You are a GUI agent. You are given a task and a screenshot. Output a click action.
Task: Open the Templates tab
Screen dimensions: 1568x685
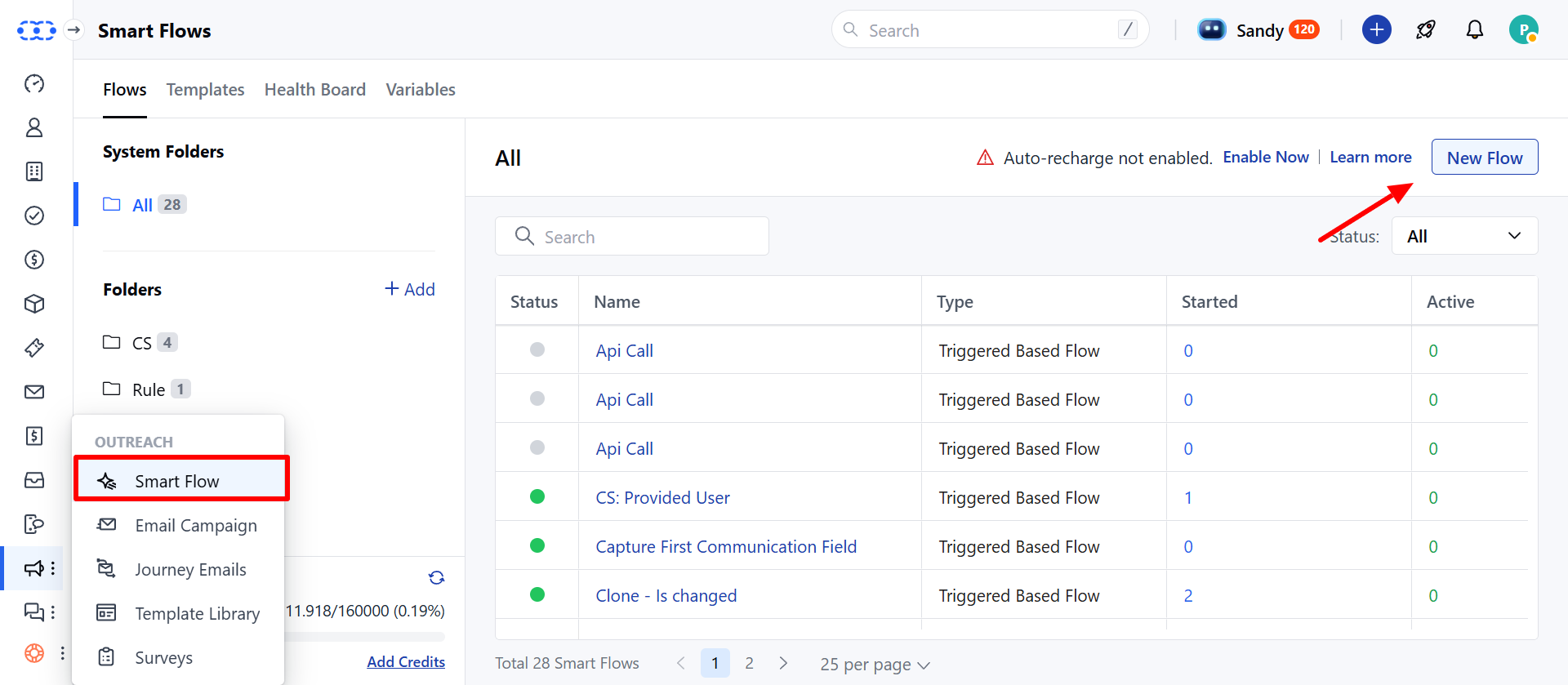(x=205, y=90)
